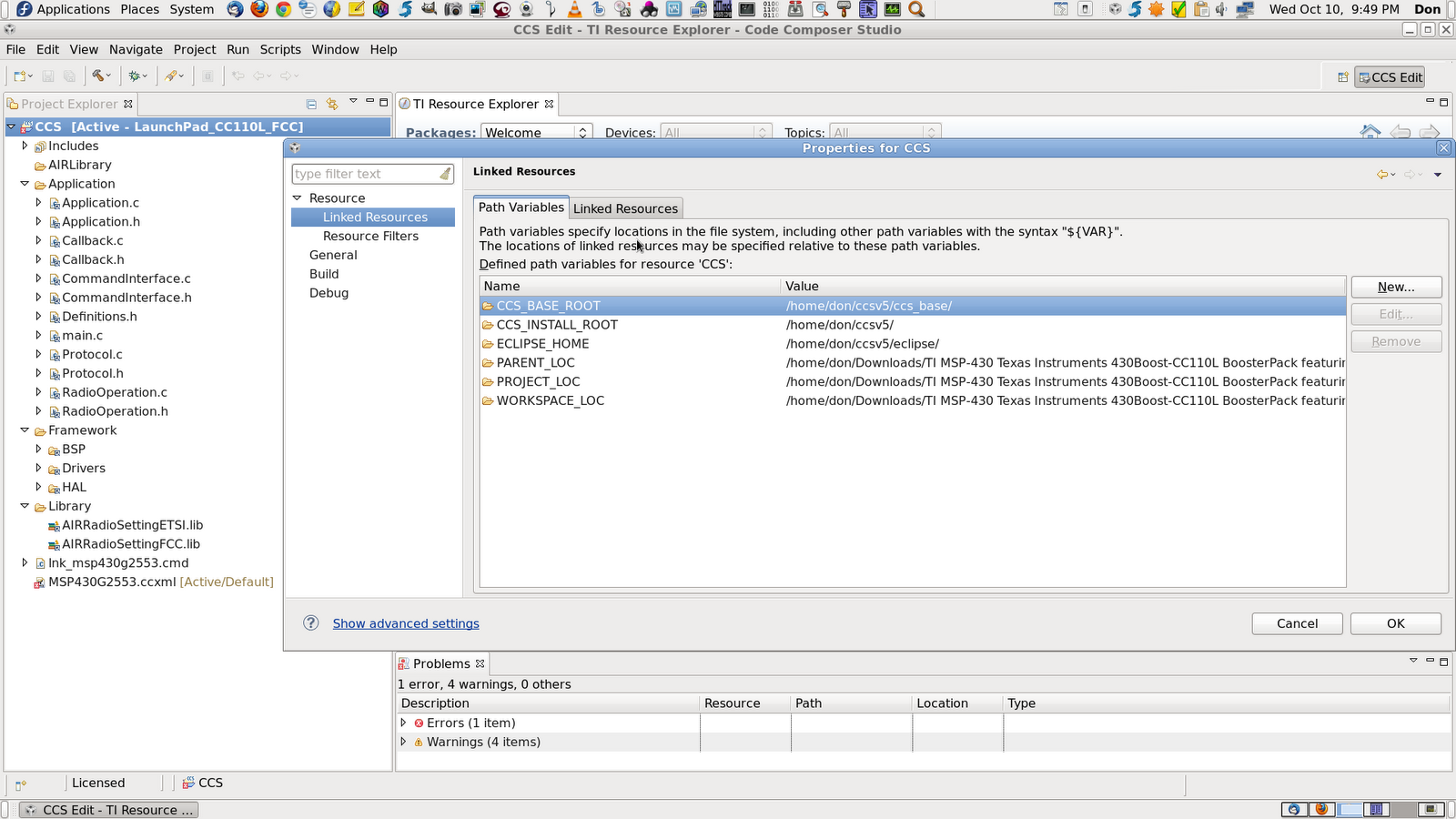Select the PROJECT_LOC path variable row

pyautogui.click(x=913, y=381)
